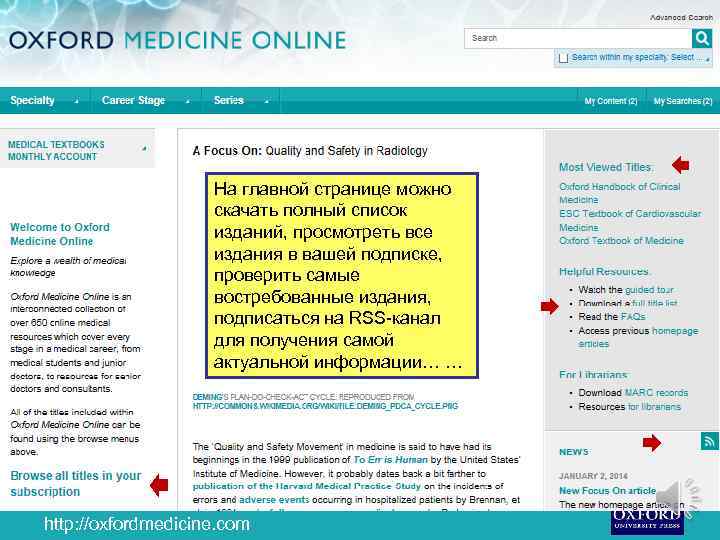Browse all titles in your subscription

76,484
